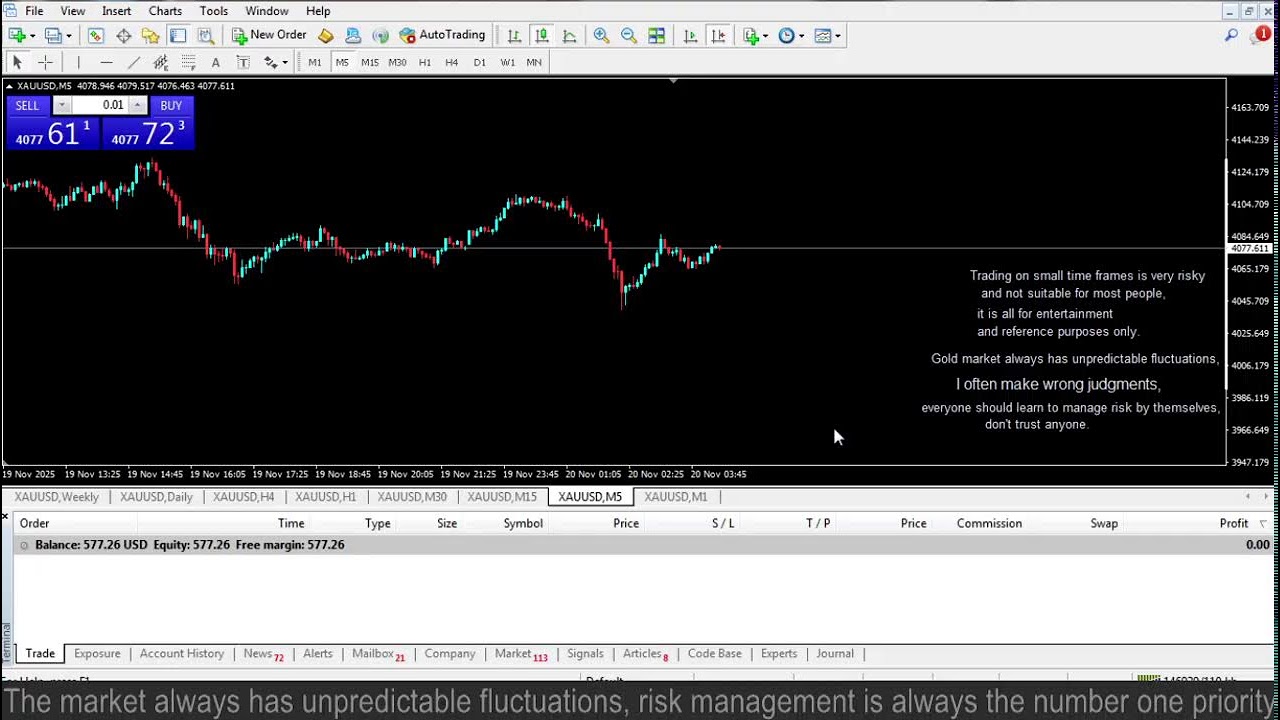
Task: Click the lot size 0.01 field
Action: coord(99,105)
